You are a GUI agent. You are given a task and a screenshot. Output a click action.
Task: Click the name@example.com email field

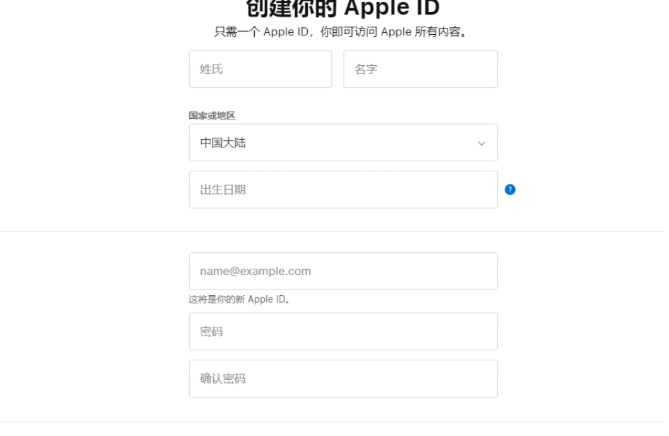343,271
